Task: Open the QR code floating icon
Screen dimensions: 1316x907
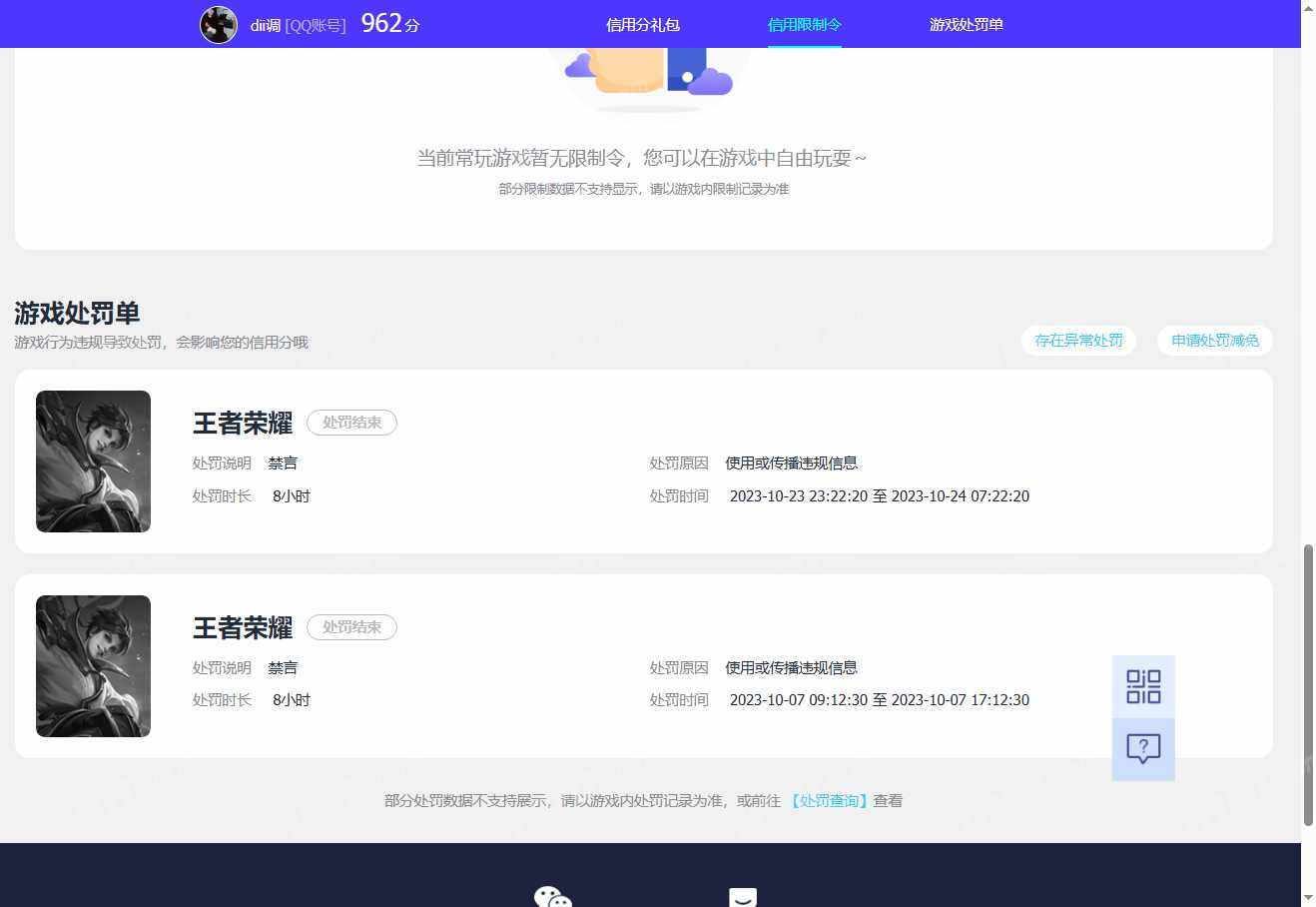Action: pos(1143,686)
